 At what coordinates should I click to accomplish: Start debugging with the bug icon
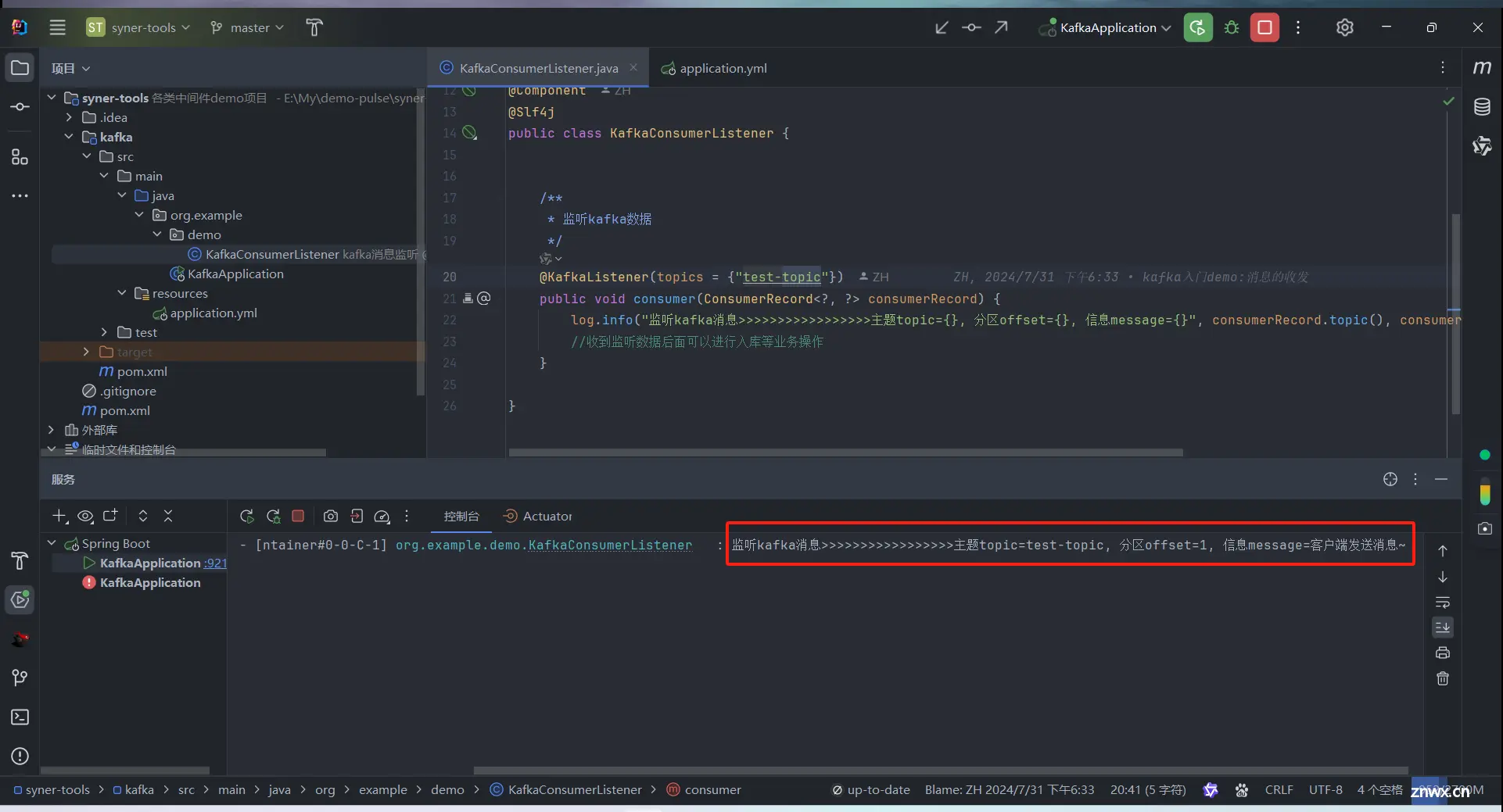1232,27
